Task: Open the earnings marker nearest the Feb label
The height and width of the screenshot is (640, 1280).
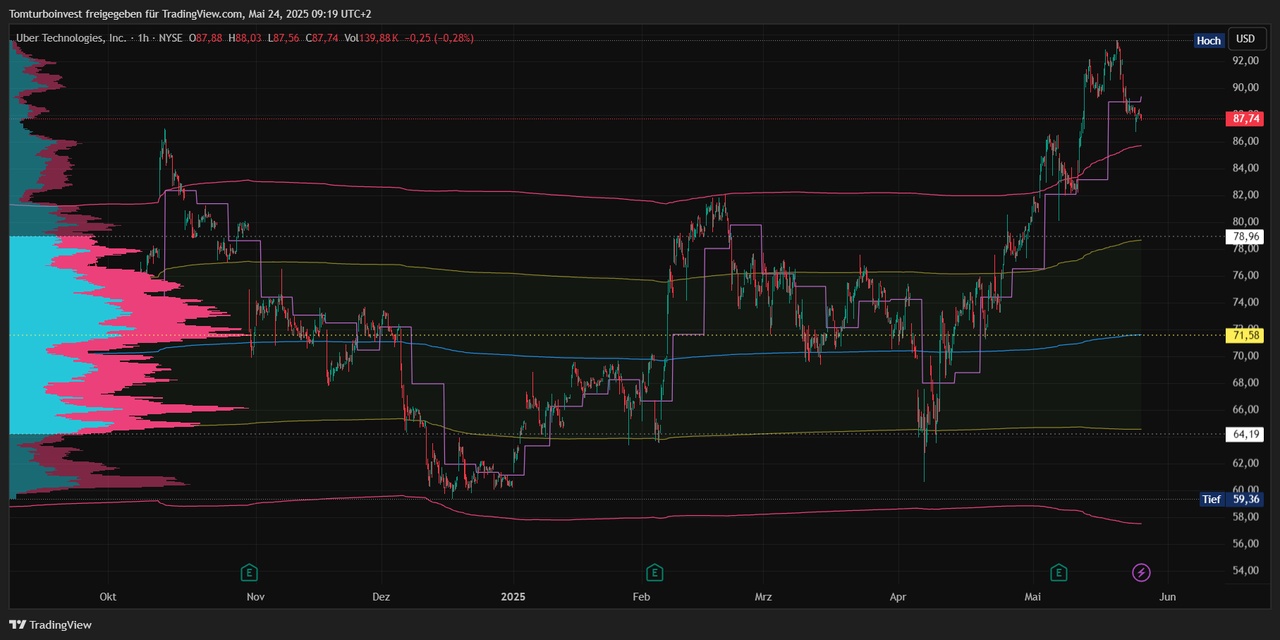Action: (654, 573)
